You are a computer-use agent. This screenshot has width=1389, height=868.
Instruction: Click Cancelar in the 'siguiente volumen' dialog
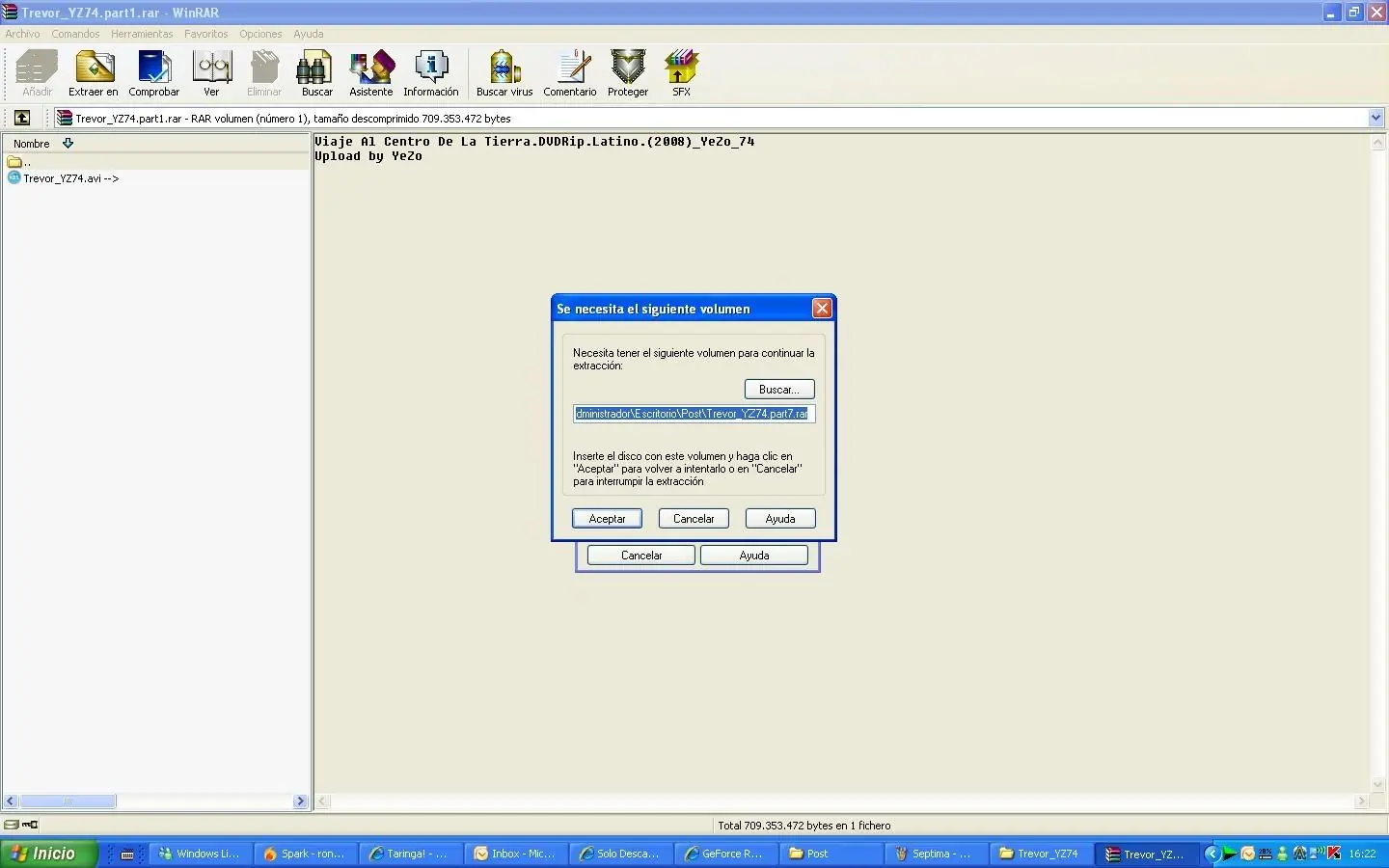coord(694,519)
